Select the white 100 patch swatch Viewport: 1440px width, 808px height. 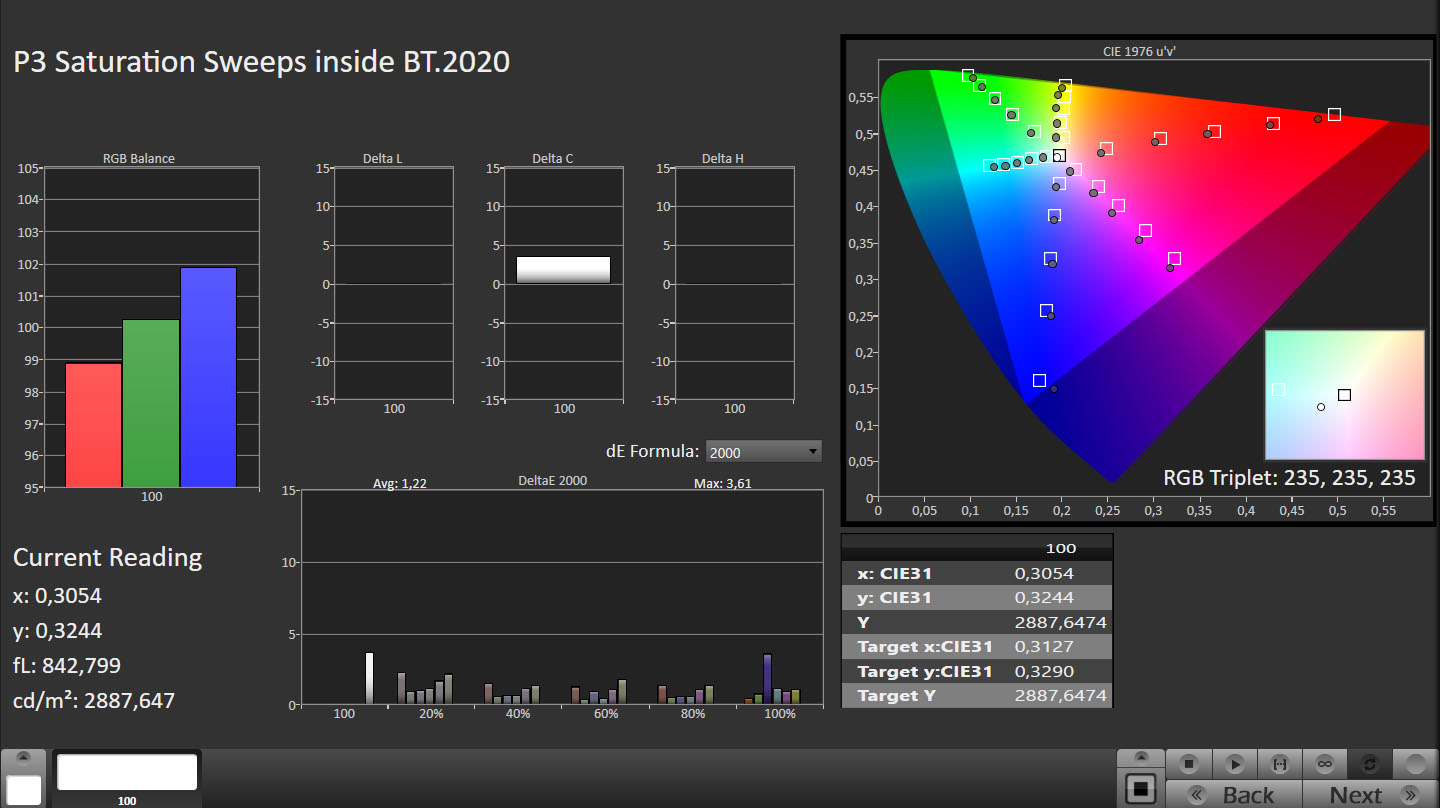click(127, 773)
